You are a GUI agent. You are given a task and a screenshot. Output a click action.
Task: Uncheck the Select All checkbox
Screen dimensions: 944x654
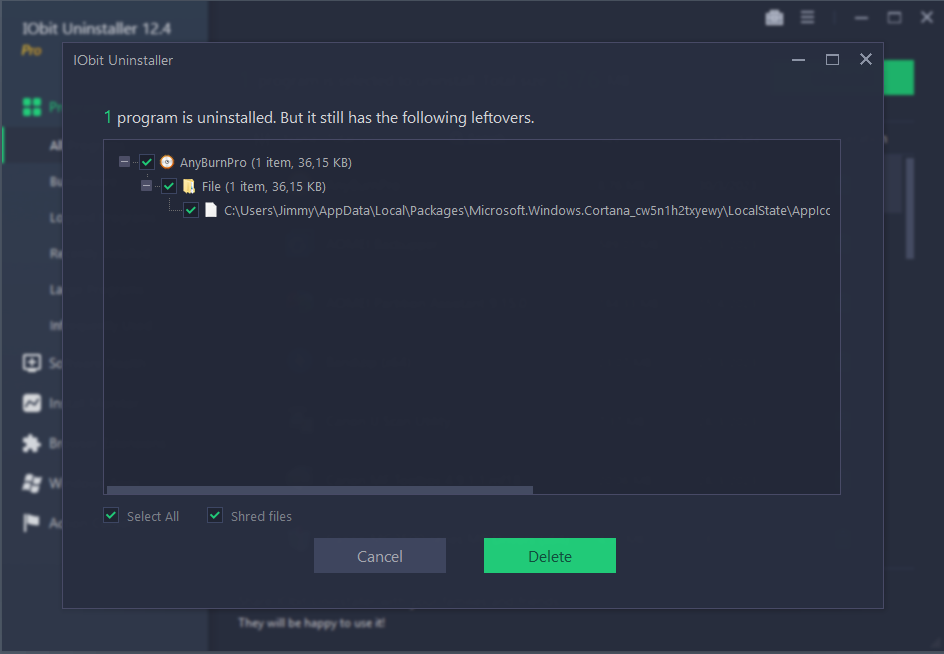coord(111,515)
